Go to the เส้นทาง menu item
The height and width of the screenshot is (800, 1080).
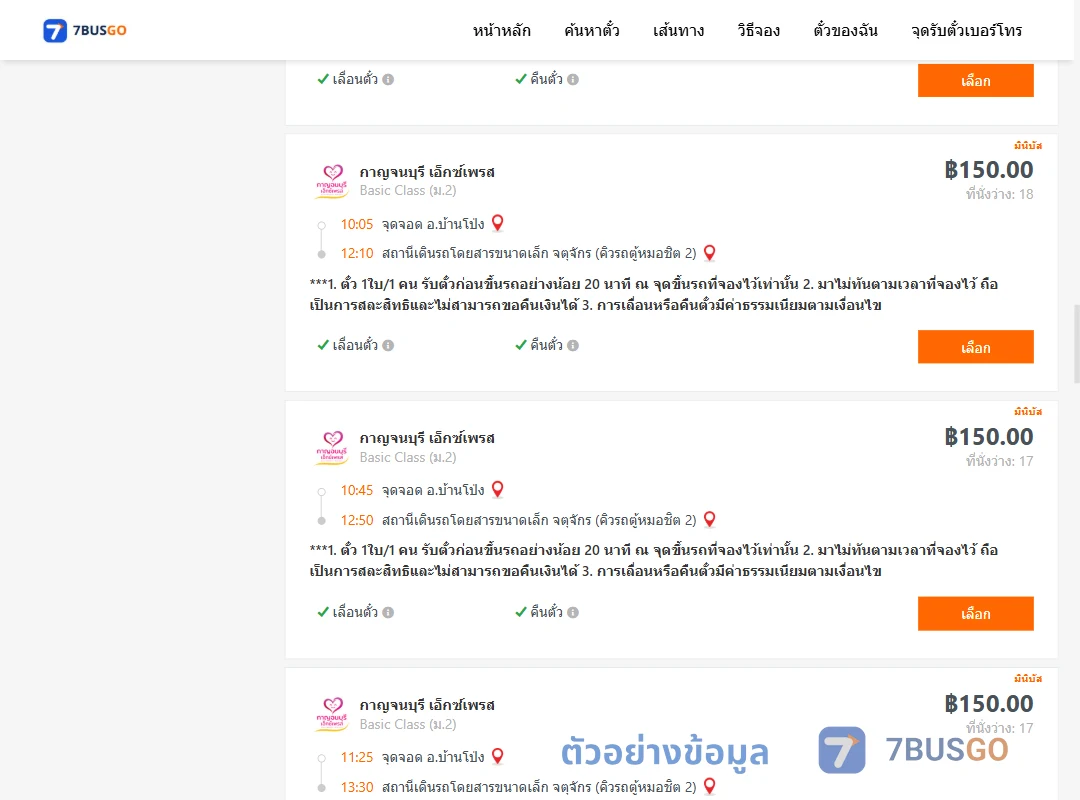[x=678, y=30]
